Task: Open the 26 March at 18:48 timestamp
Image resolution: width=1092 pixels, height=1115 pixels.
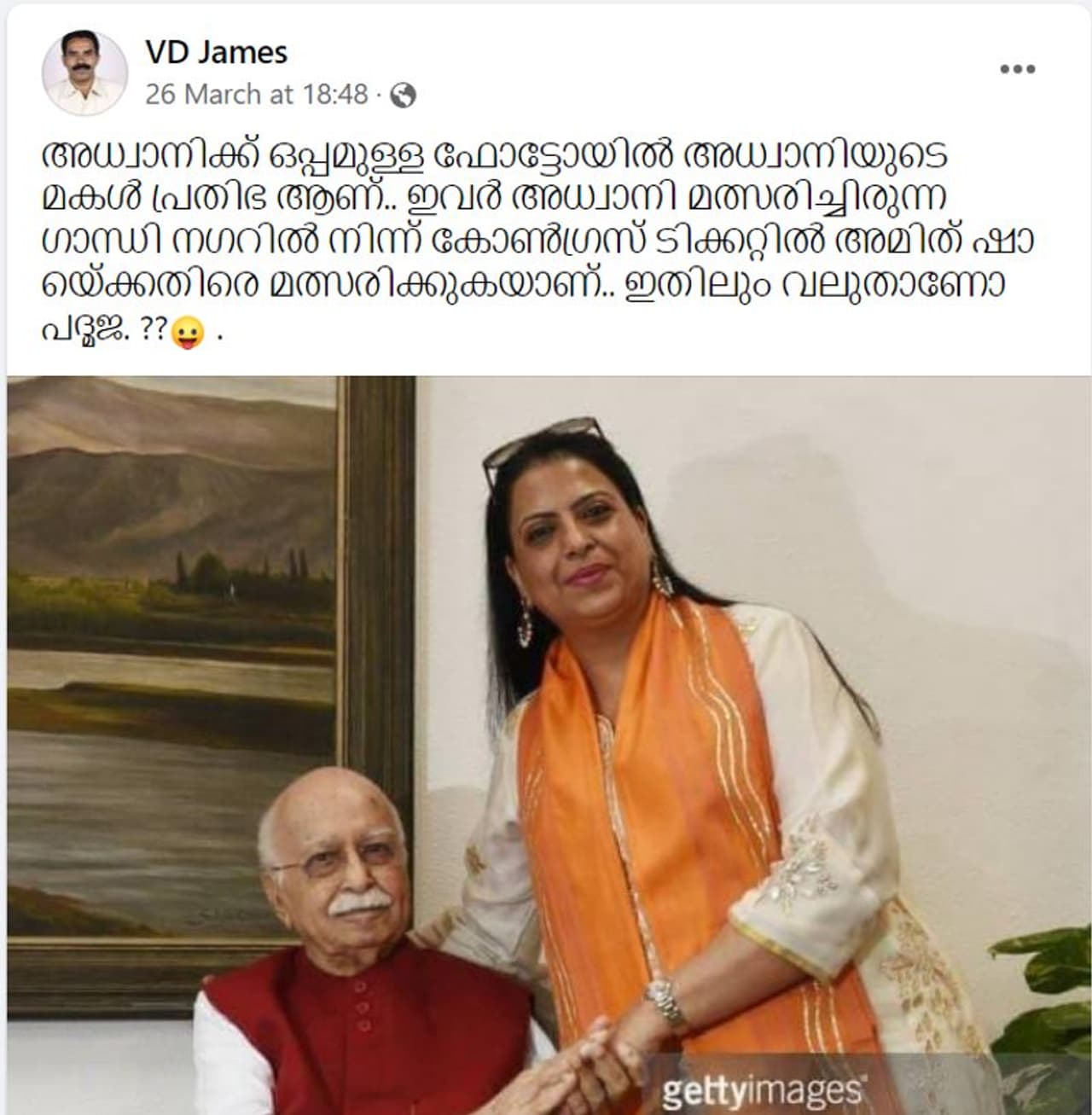Action: pos(256,94)
